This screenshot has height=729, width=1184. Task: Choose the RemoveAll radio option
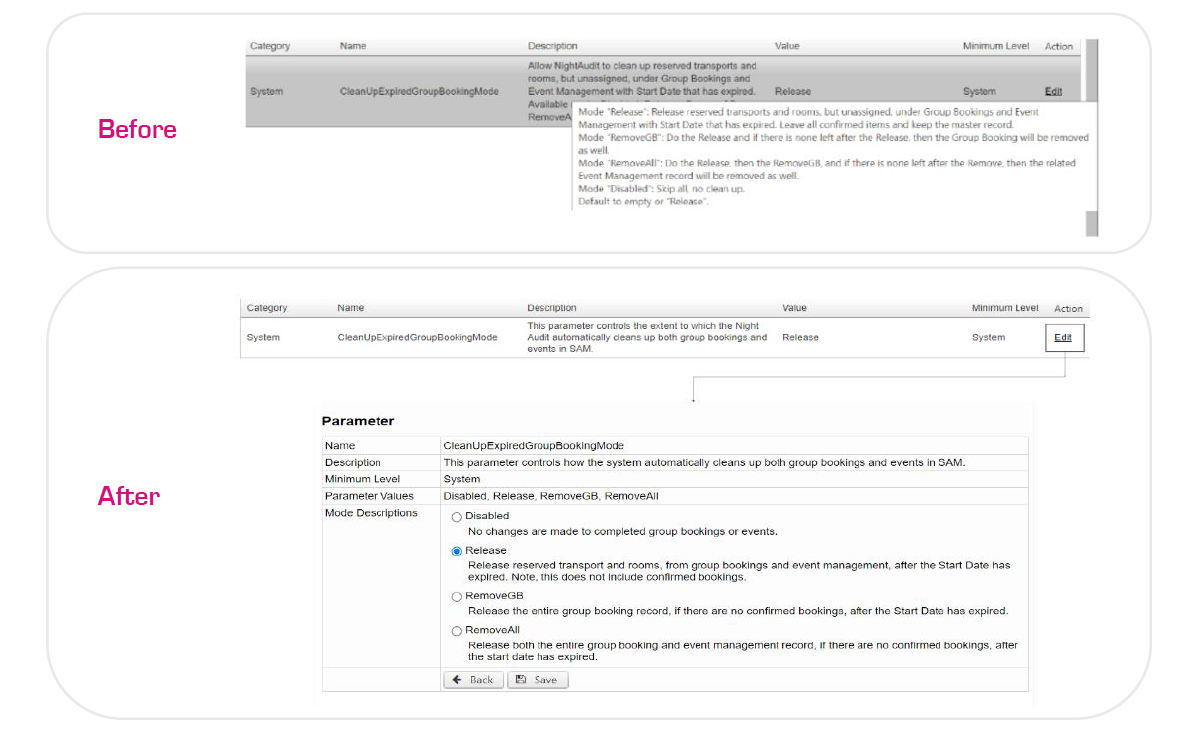[457, 631]
